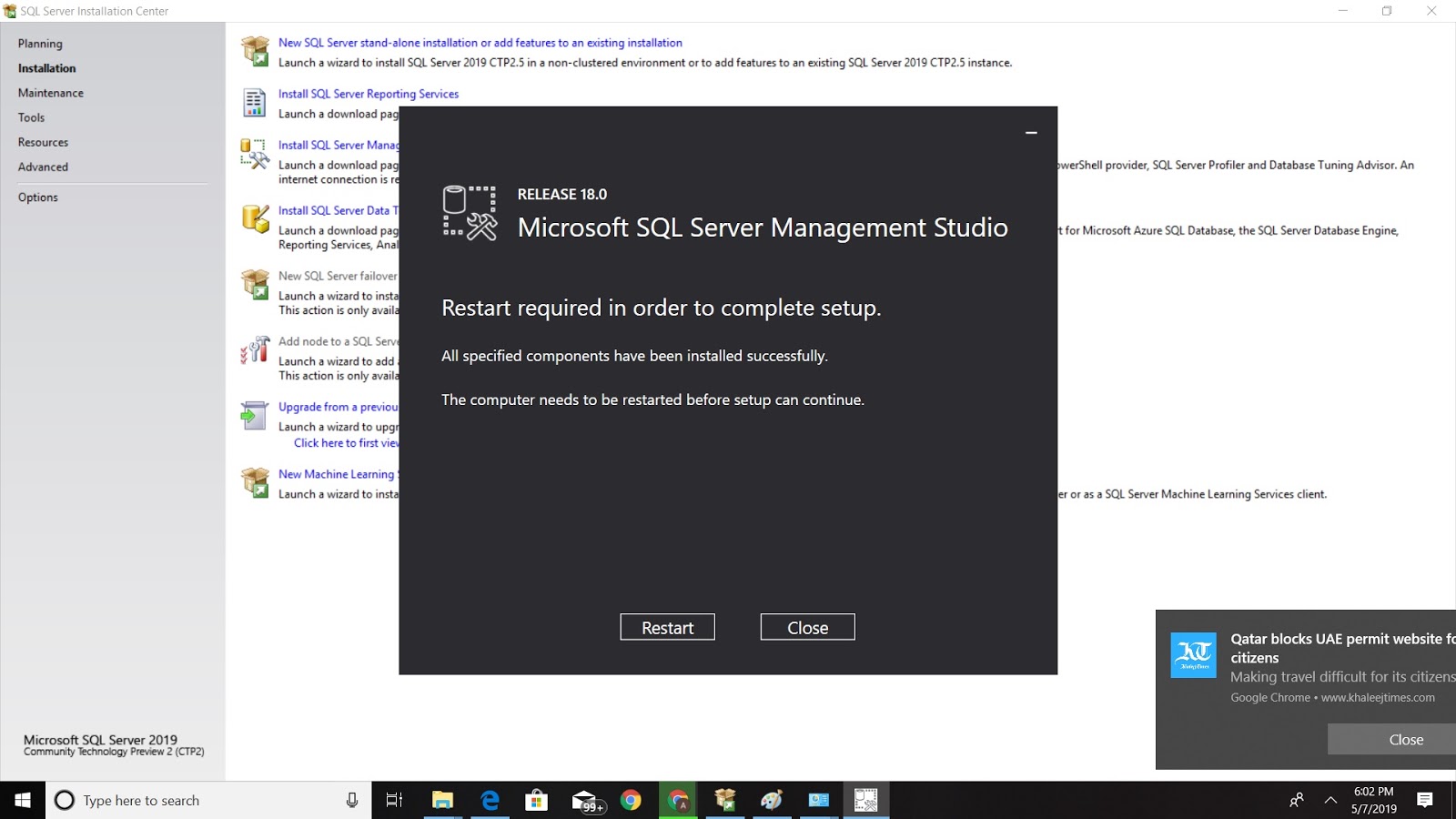Open the blue window app taskbar icon

819,800
